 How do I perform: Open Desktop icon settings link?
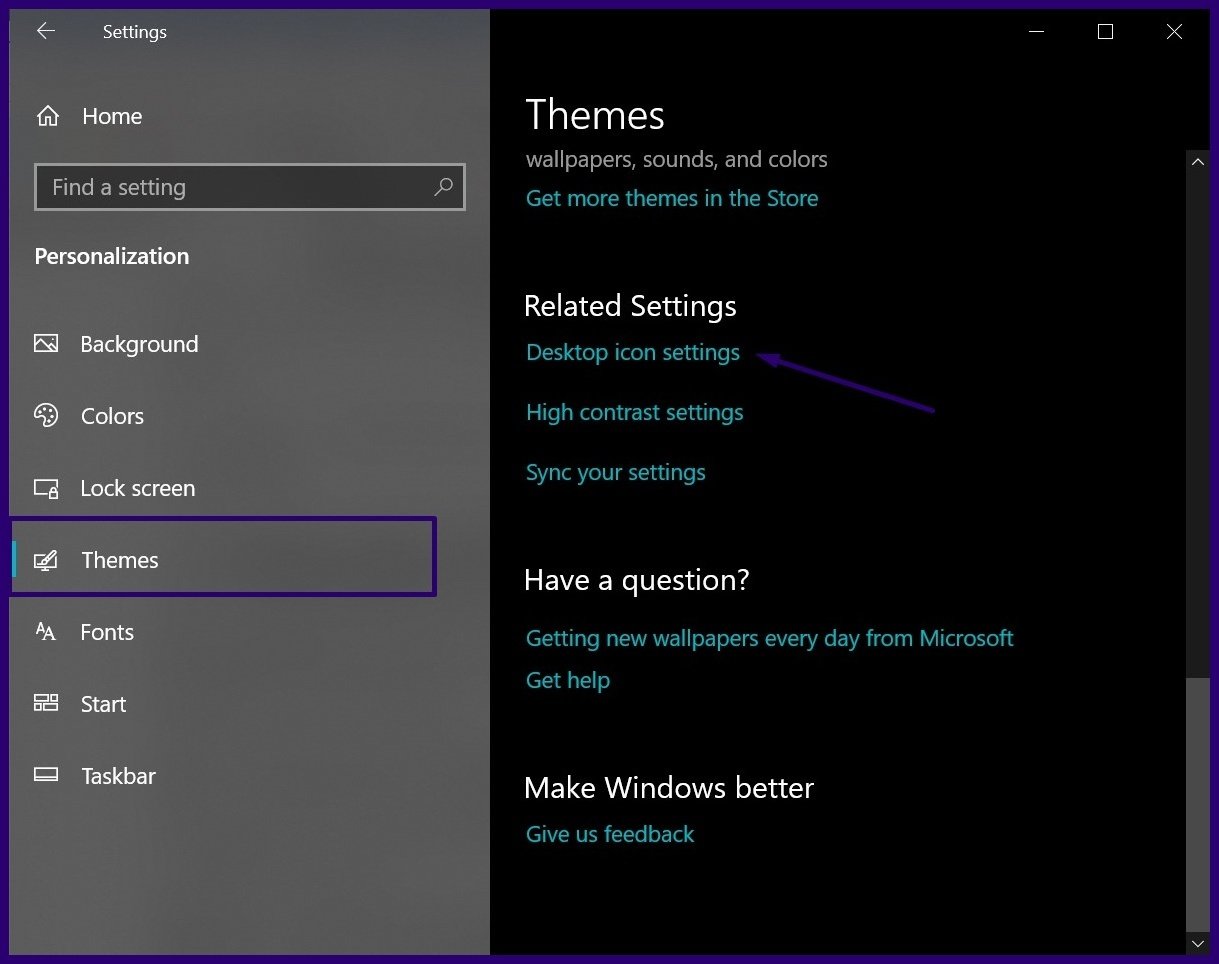pyautogui.click(x=633, y=353)
